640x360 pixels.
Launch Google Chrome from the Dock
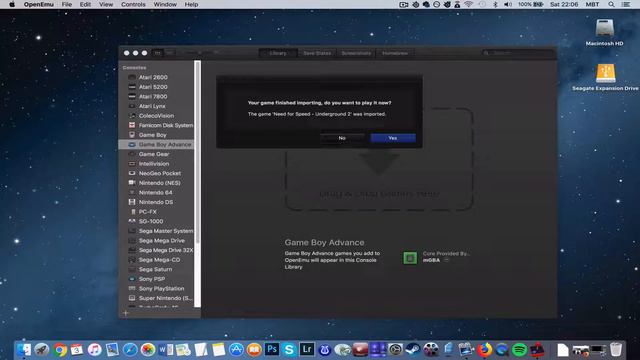[60, 350]
